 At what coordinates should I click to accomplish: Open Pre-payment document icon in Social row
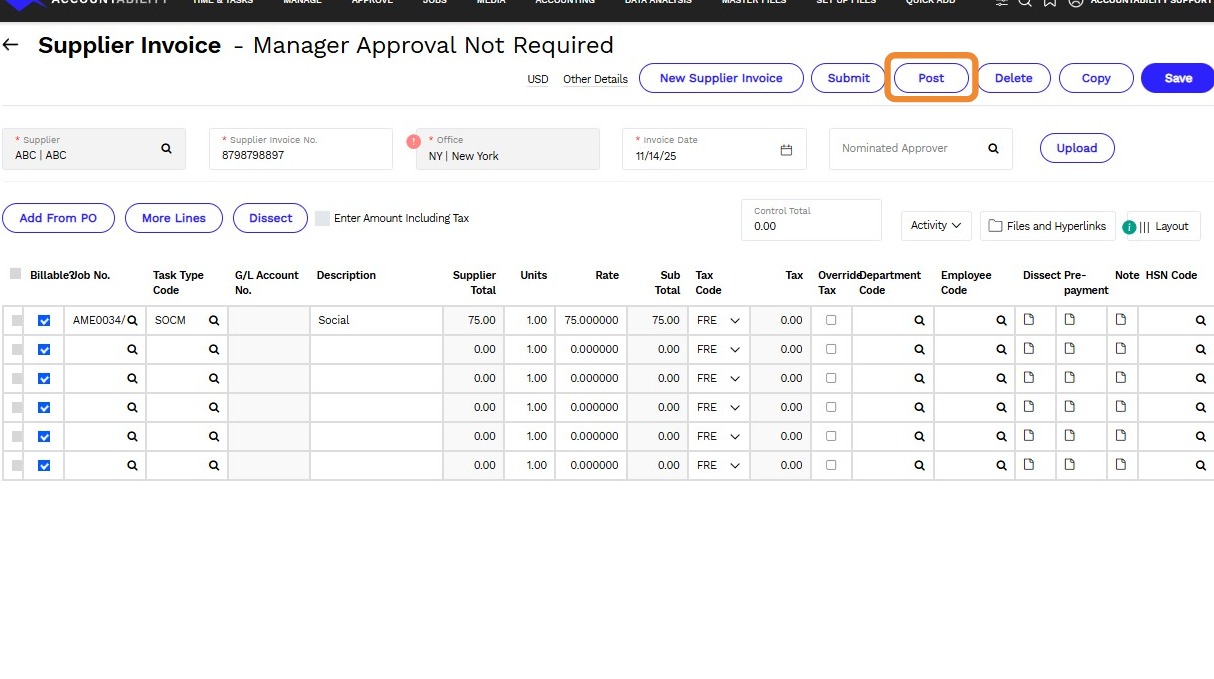tap(1069, 320)
